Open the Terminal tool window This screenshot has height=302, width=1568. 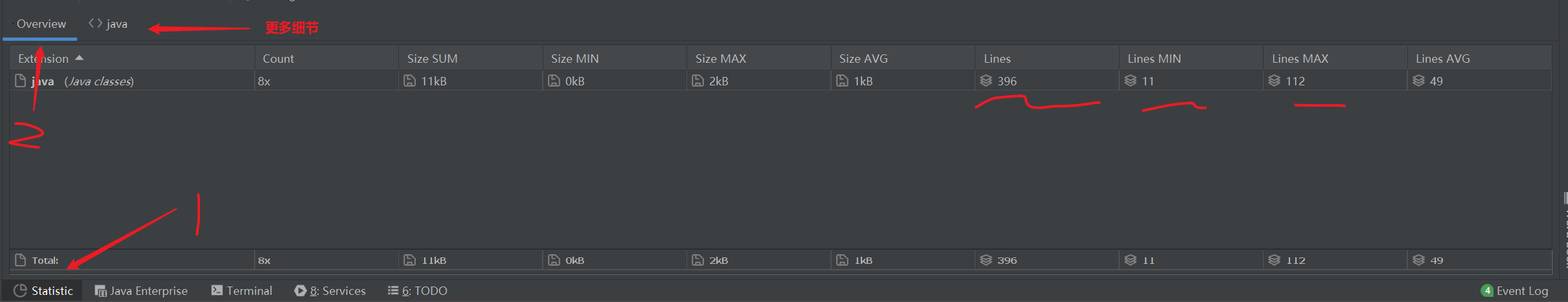(x=242, y=291)
